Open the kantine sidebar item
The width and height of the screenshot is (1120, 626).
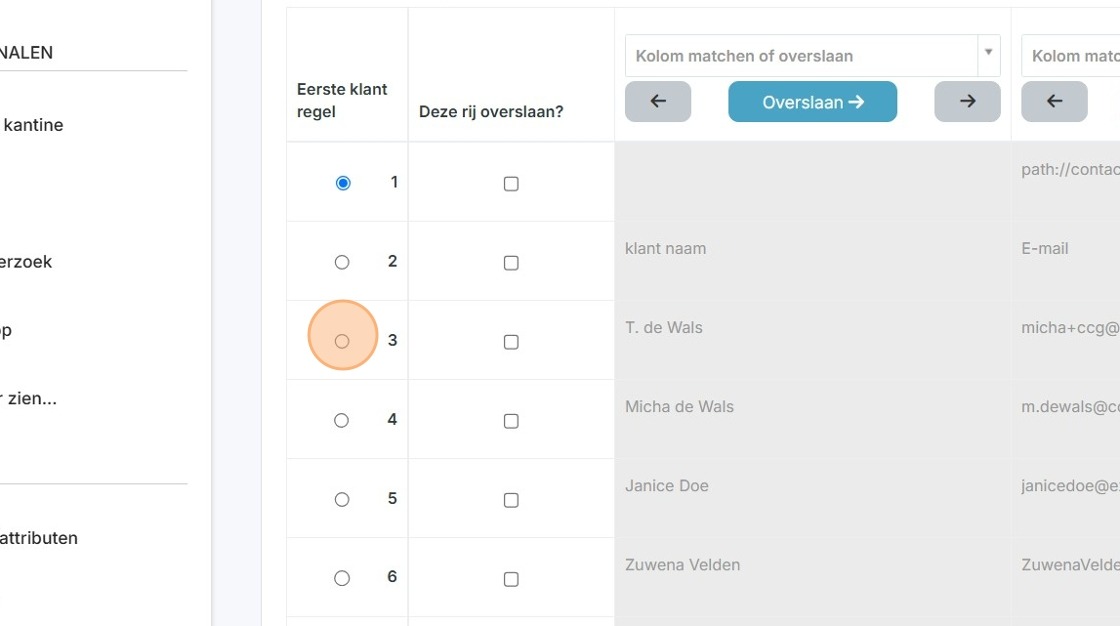click(32, 125)
